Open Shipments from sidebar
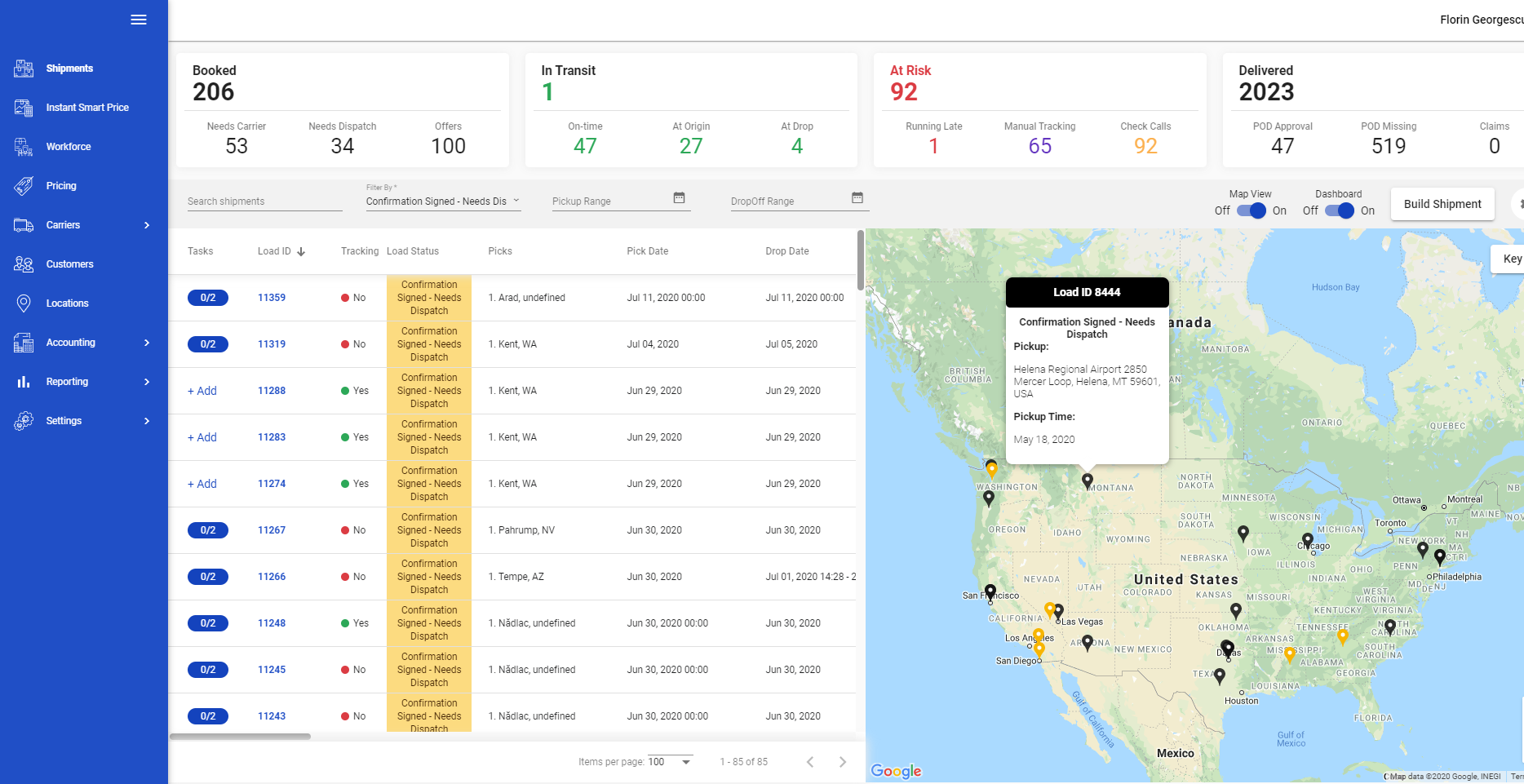Screen dimensions: 1524x784 tap(69, 69)
